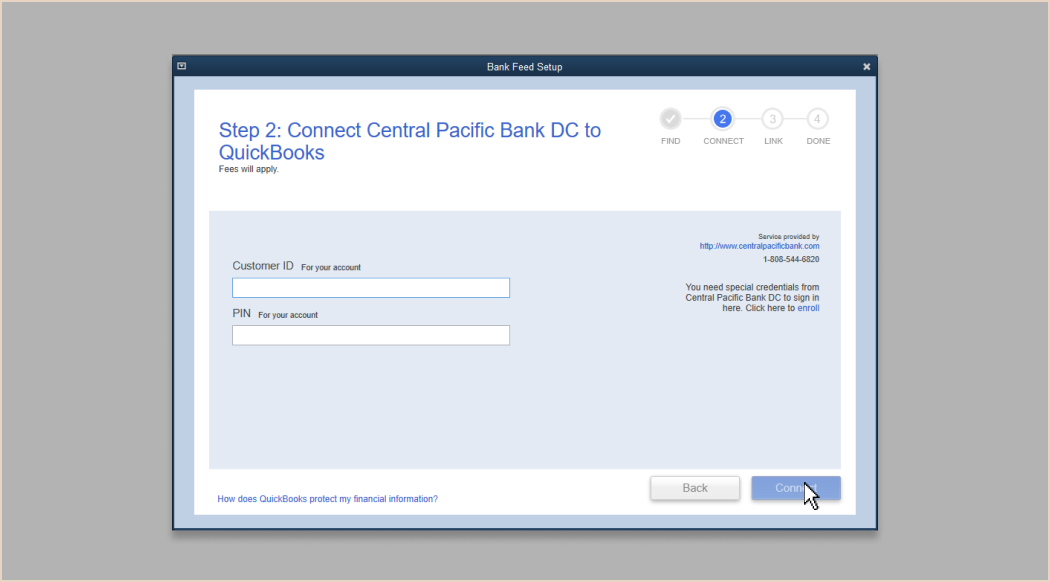Select step 2 CONNECT circle
This screenshot has width=1050, height=582.
coord(723,119)
